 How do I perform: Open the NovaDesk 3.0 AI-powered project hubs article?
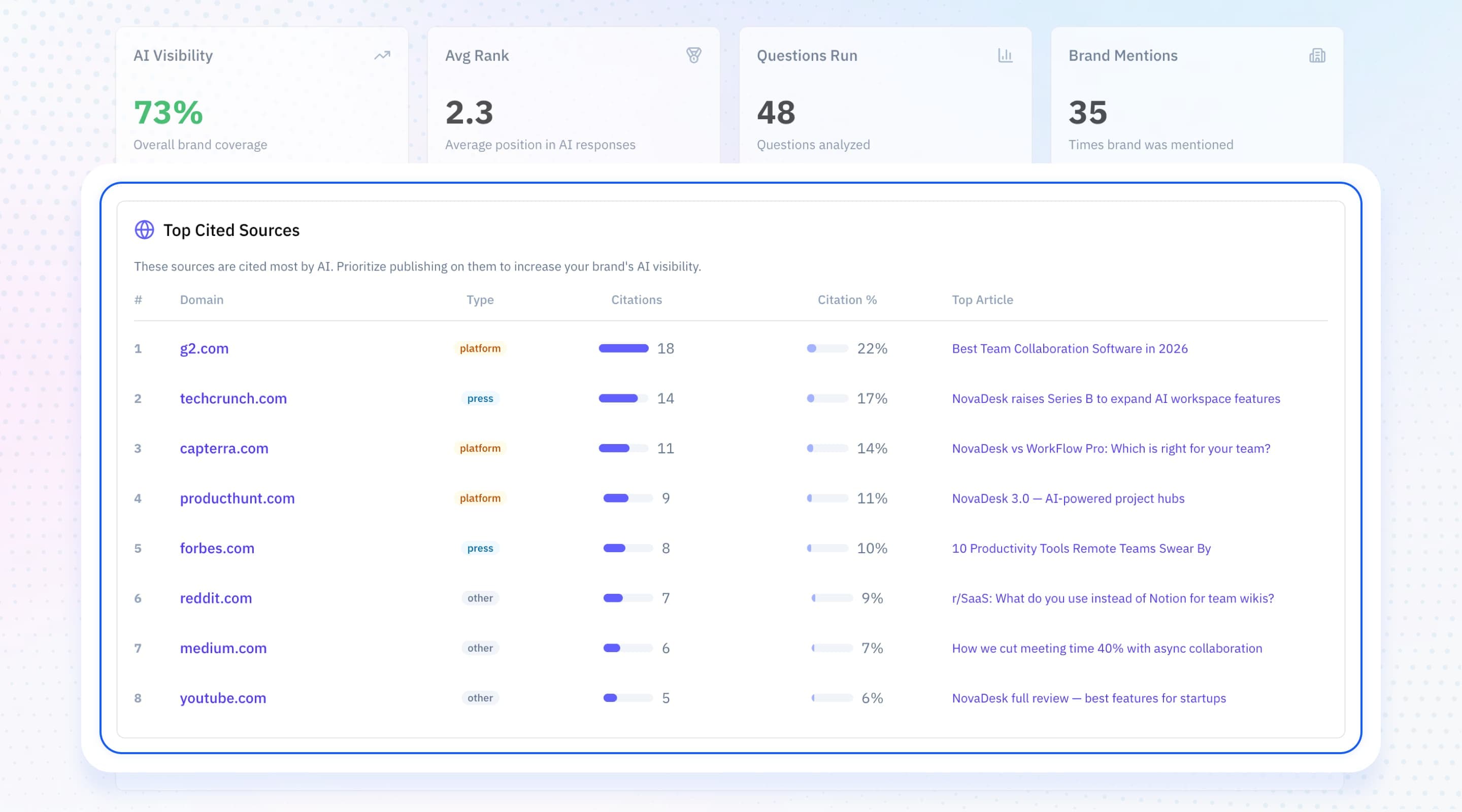1068,498
